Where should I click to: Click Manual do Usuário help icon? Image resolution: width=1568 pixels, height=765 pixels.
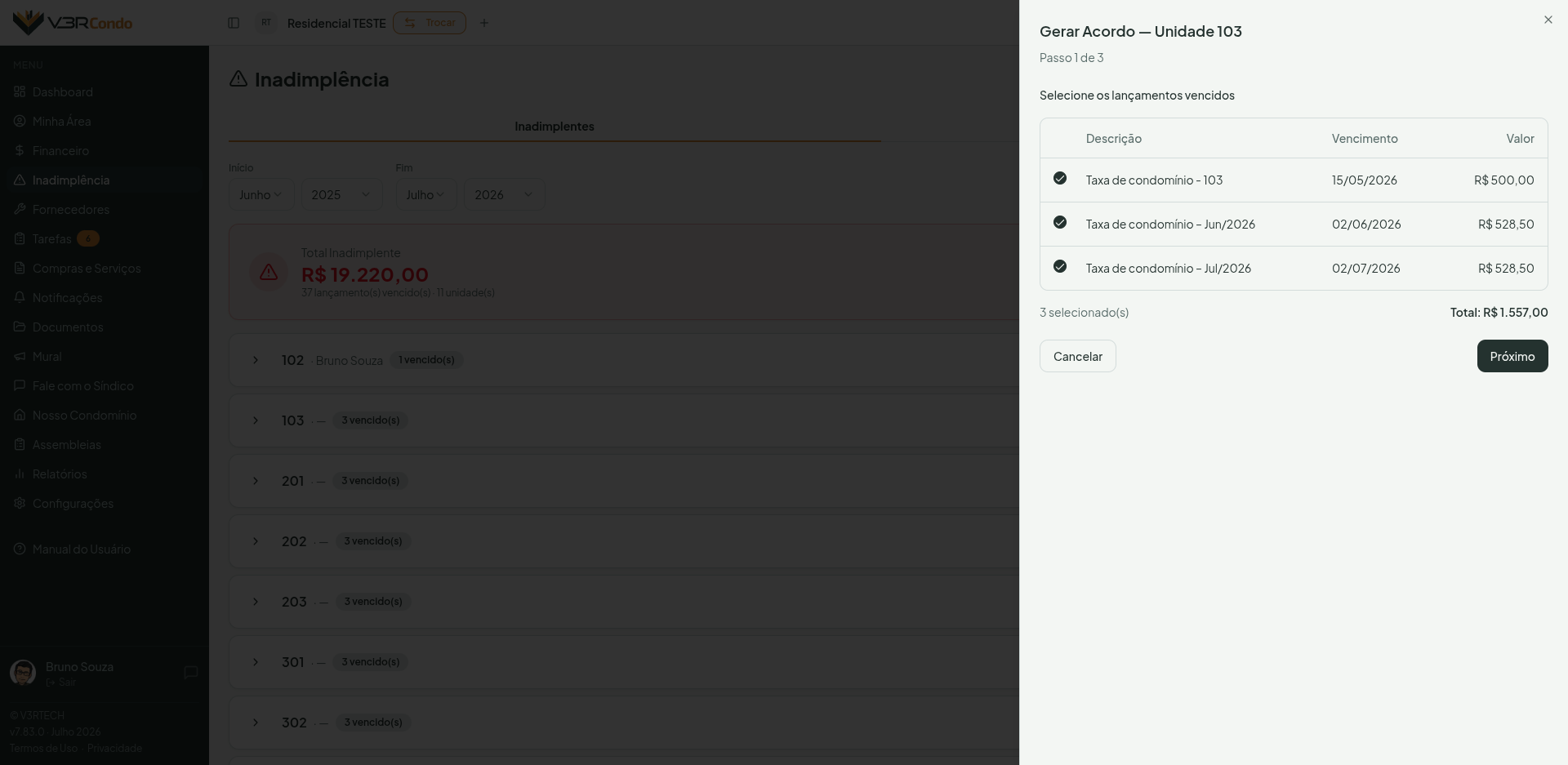click(20, 549)
